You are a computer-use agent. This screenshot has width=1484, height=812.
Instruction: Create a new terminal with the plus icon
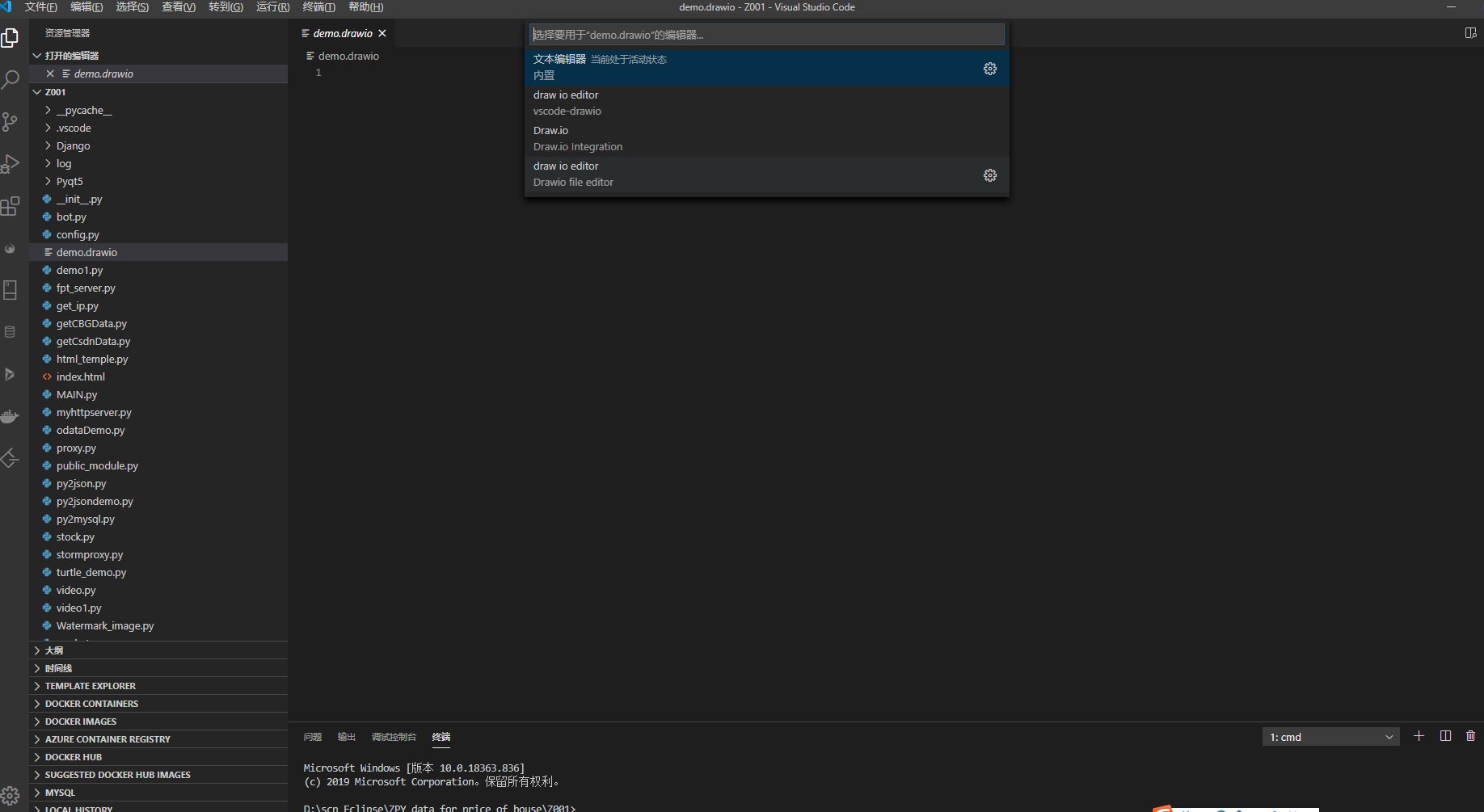click(x=1419, y=736)
